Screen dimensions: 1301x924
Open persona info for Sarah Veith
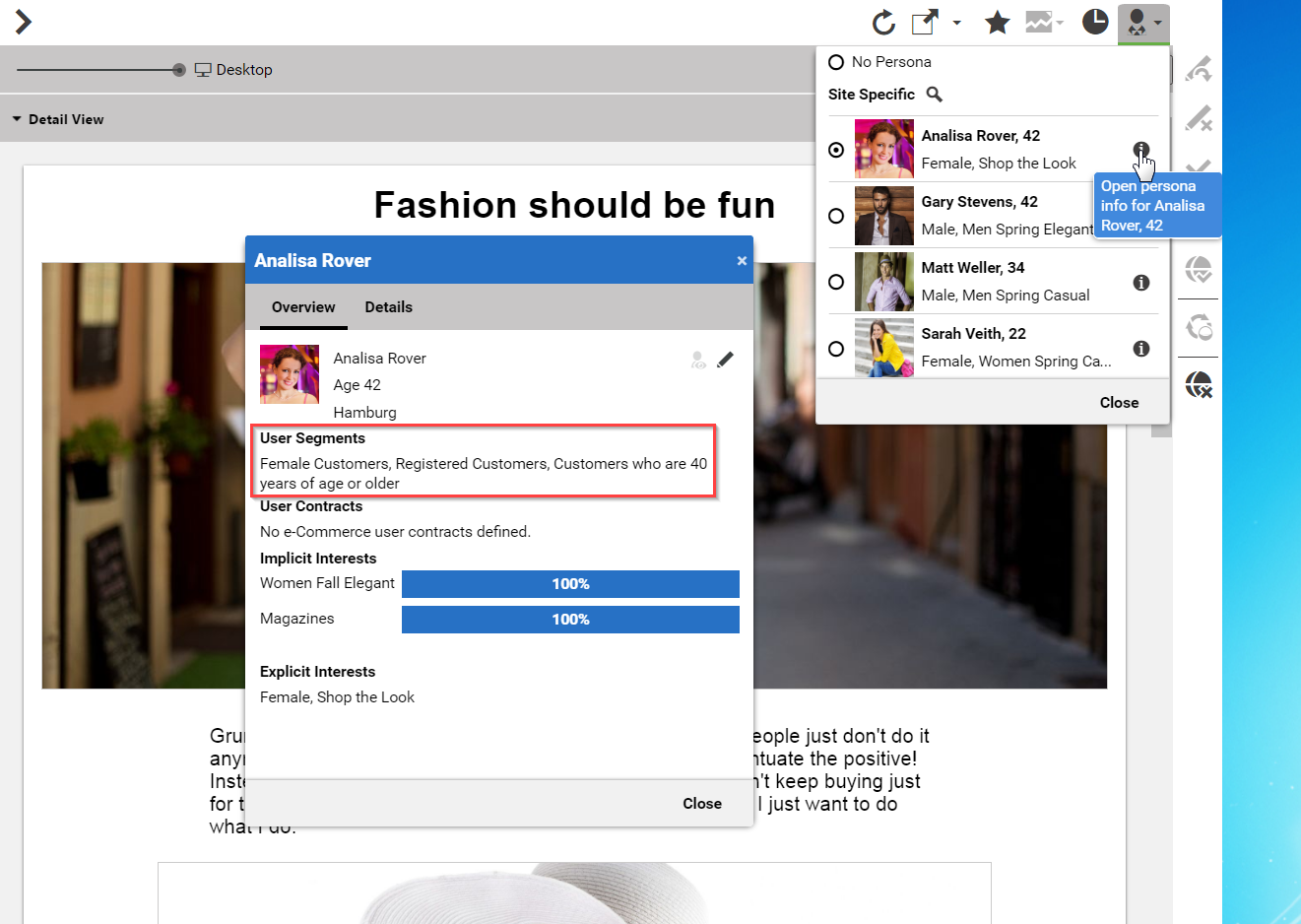(1141, 348)
